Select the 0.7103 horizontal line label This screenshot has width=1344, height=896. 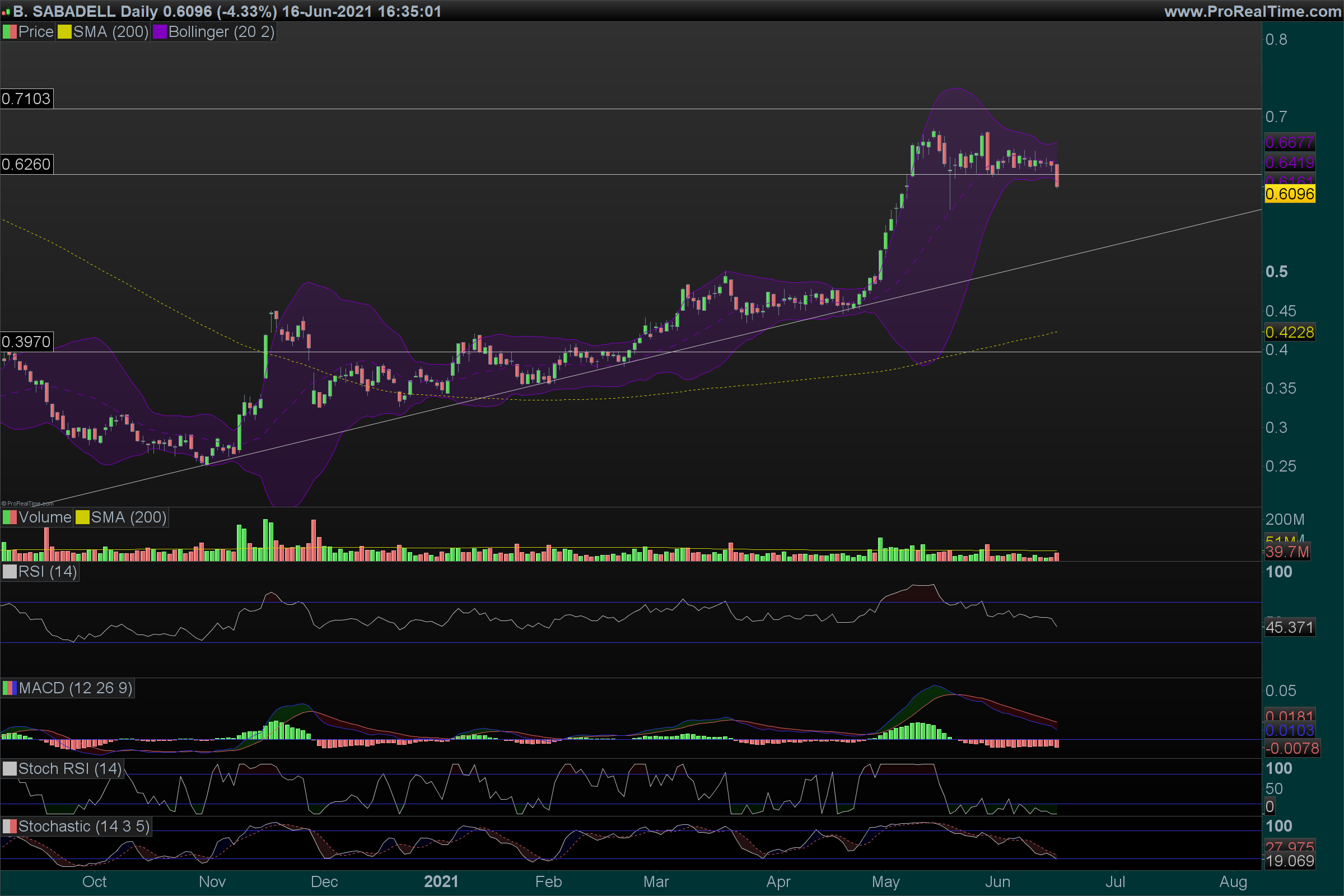[26, 99]
